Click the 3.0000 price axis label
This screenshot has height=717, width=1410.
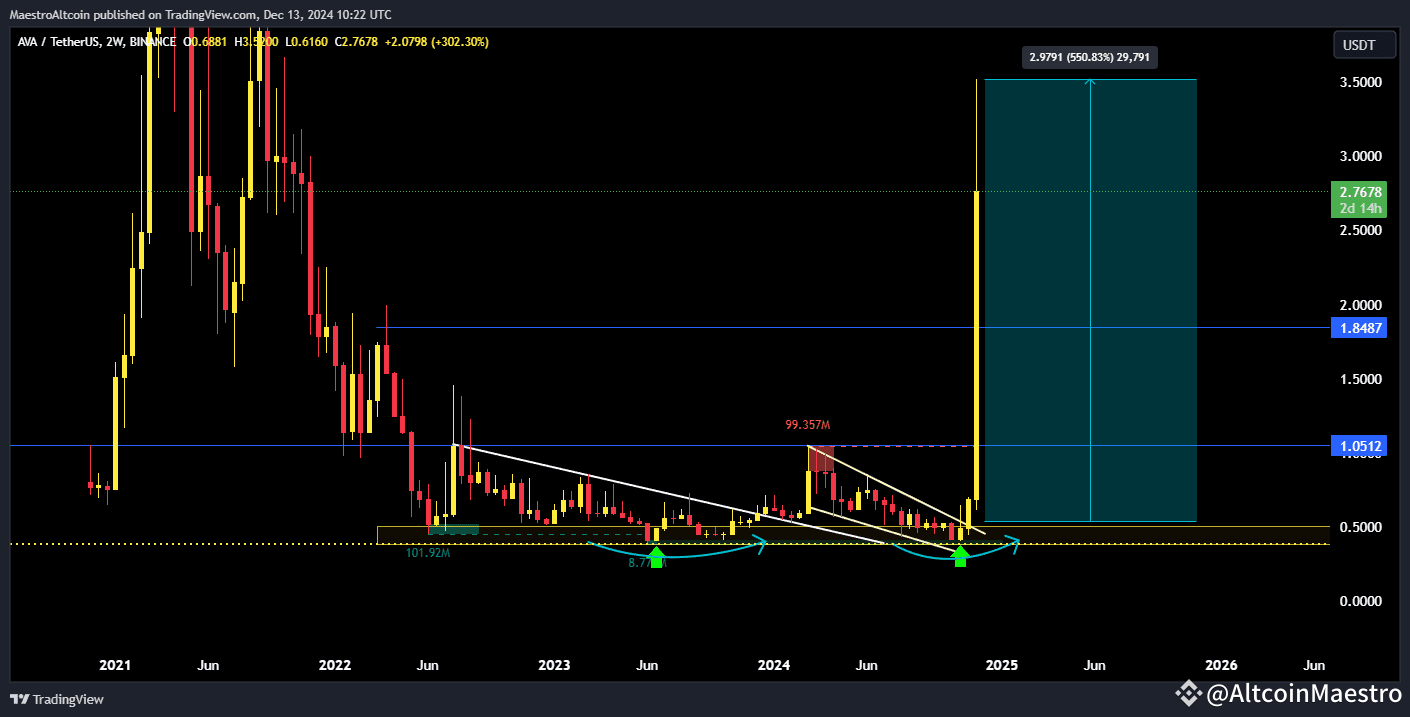point(1361,156)
